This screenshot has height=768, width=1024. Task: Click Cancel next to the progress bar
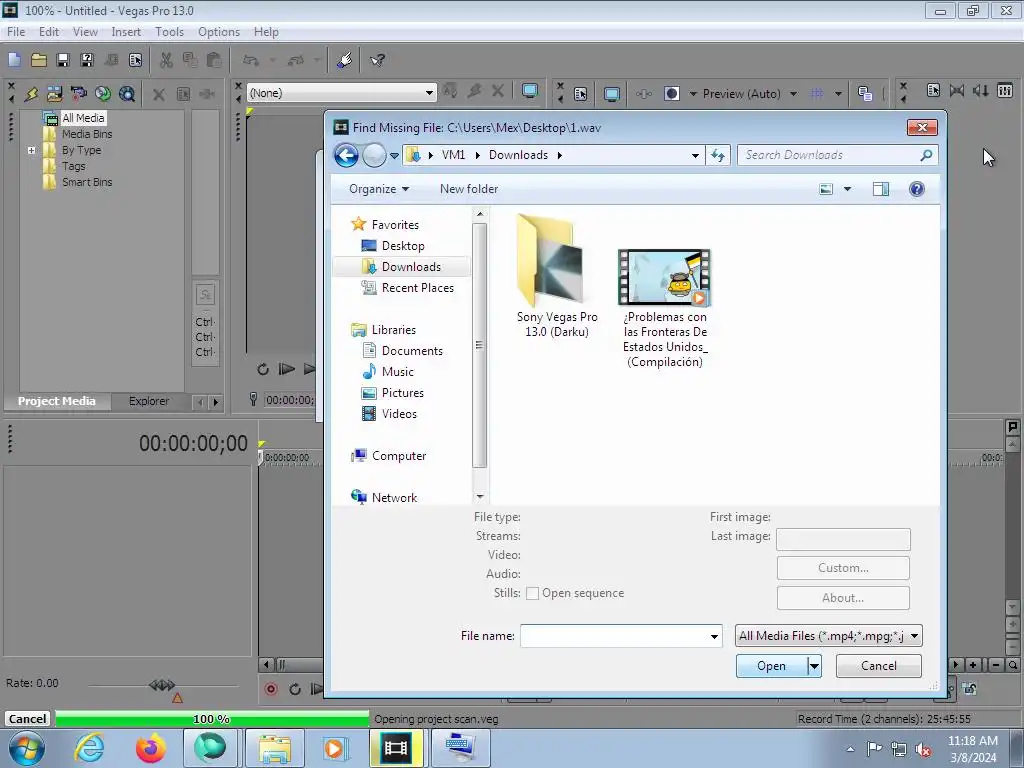point(27,719)
